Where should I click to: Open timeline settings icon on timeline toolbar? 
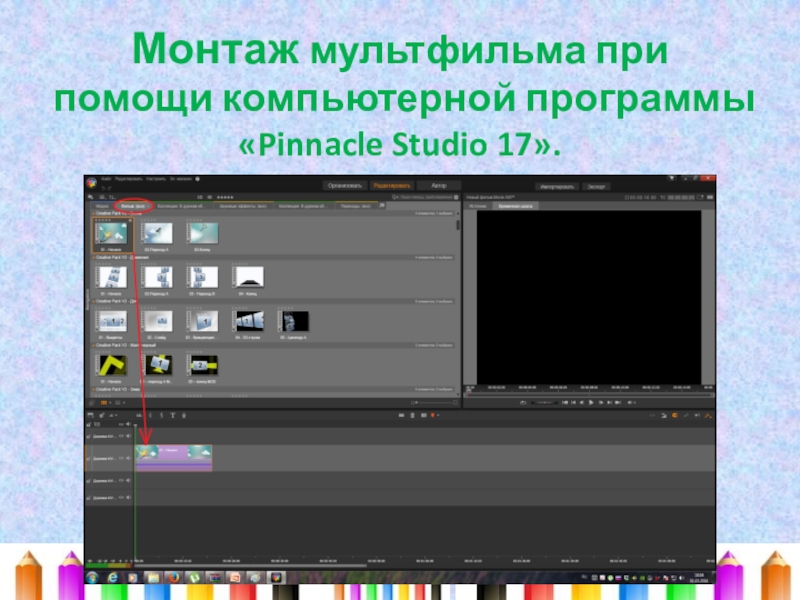tap(91, 416)
